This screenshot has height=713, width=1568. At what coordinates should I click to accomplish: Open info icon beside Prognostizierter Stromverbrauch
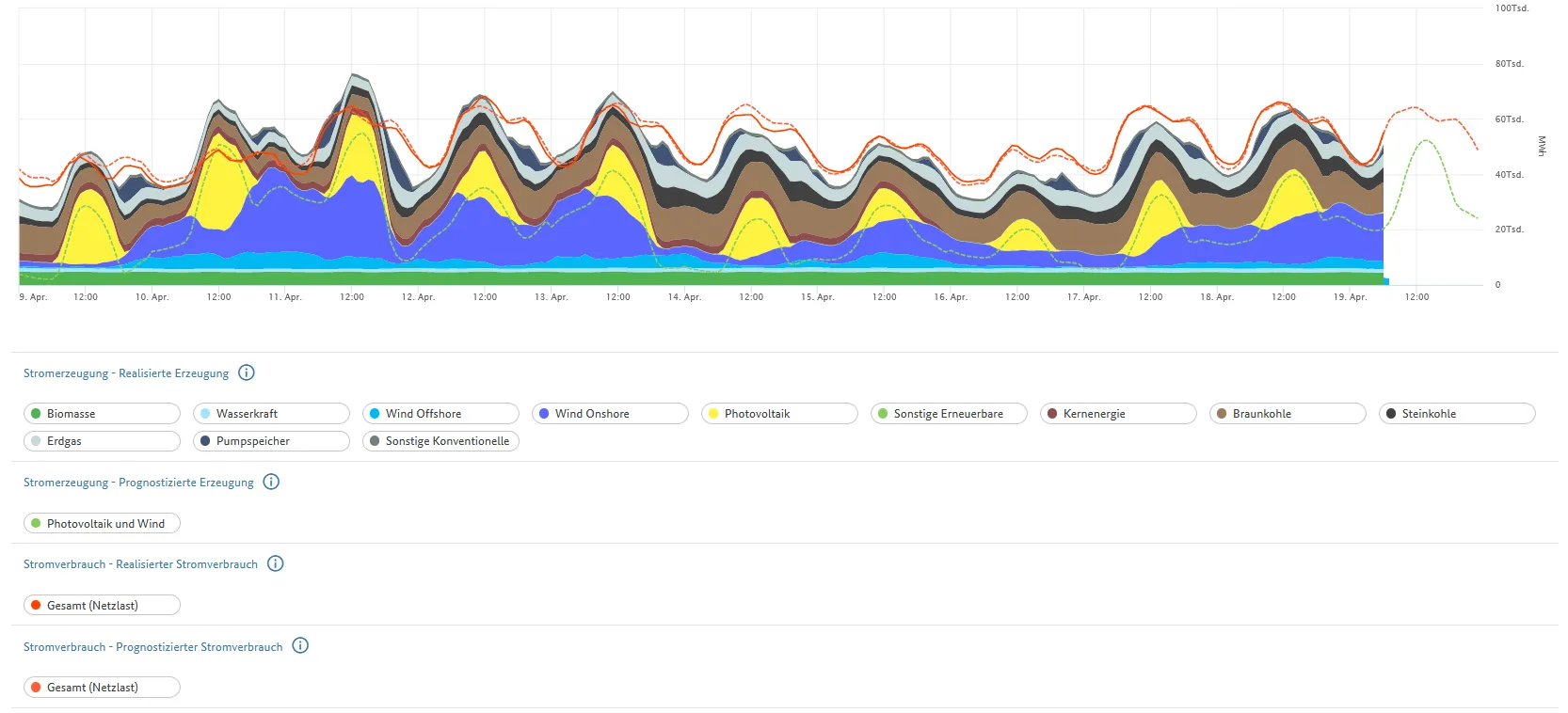300,645
